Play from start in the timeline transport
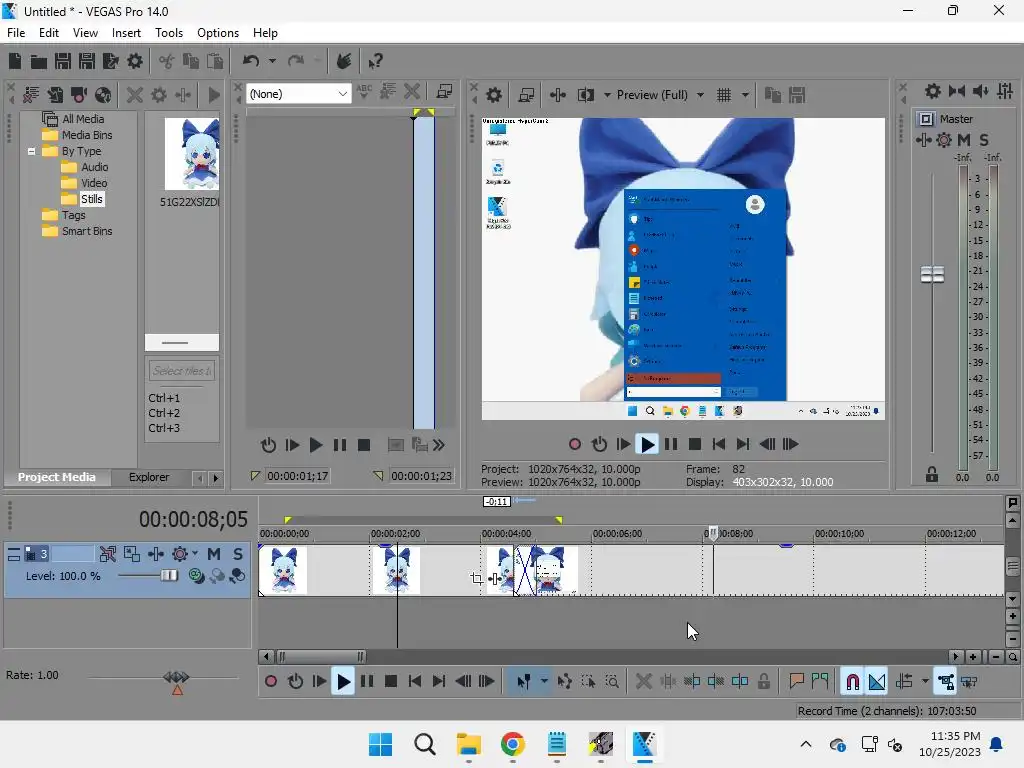This screenshot has width=1024, height=768. coord(319,682)
